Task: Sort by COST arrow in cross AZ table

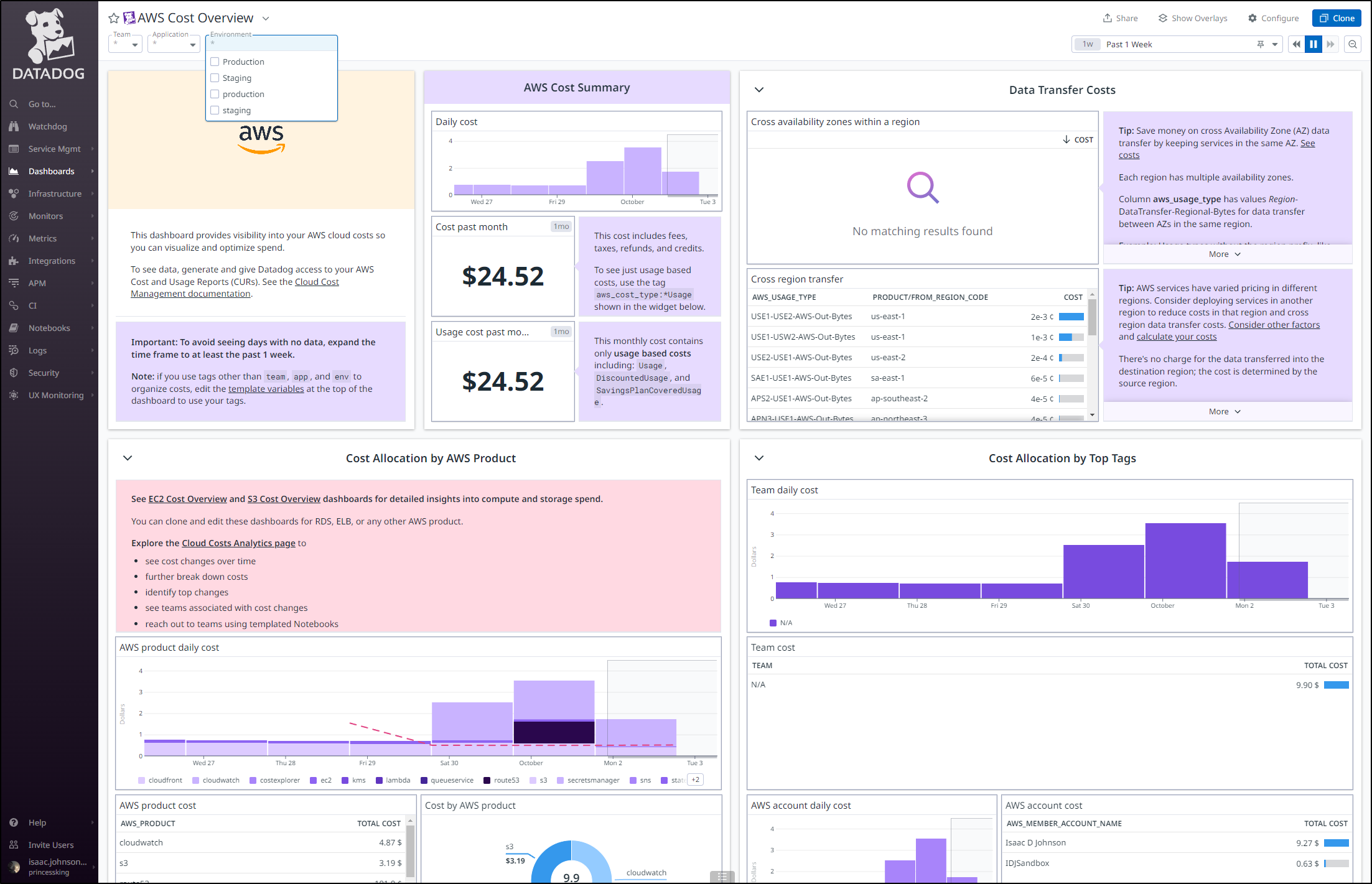Action: click(x=1066, y=139)
